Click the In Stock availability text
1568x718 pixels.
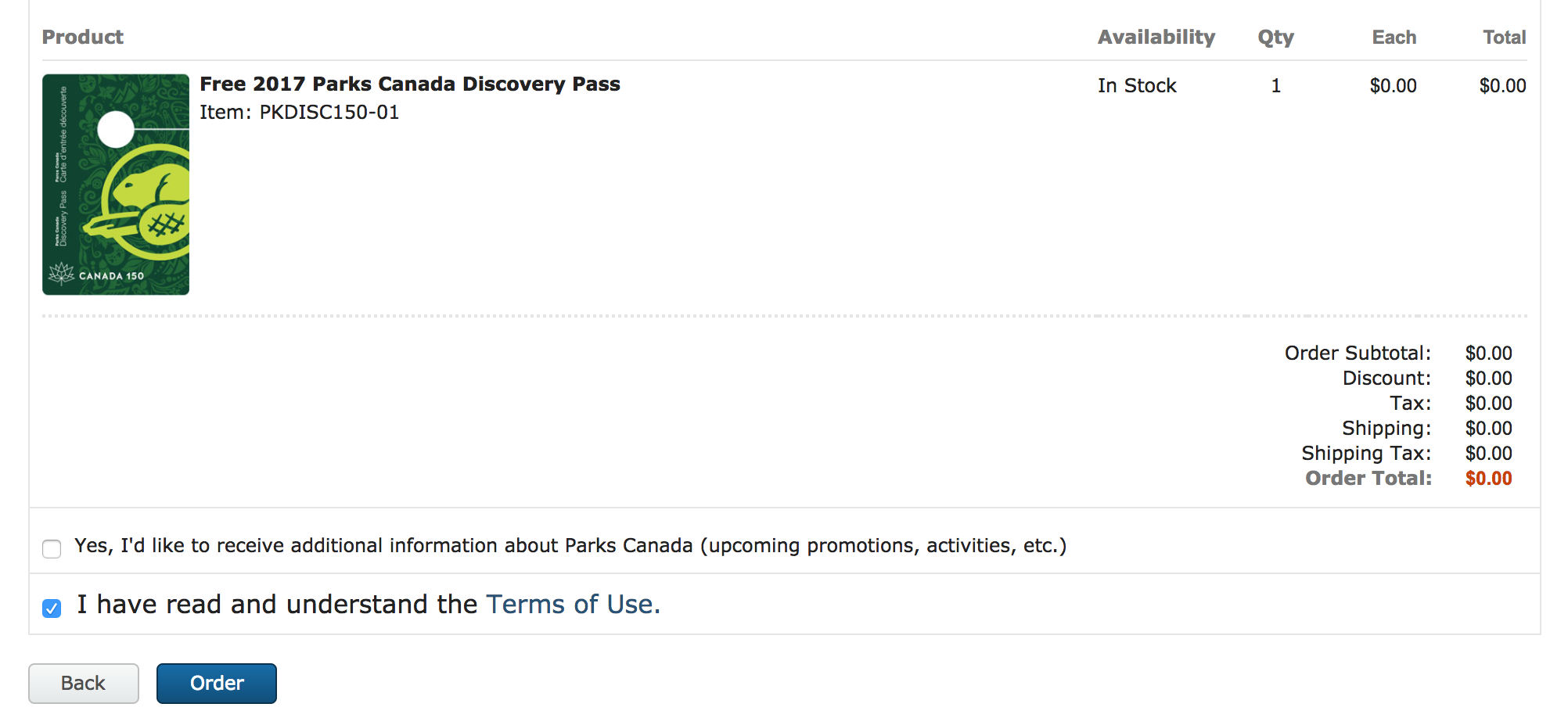[1136, 85]
